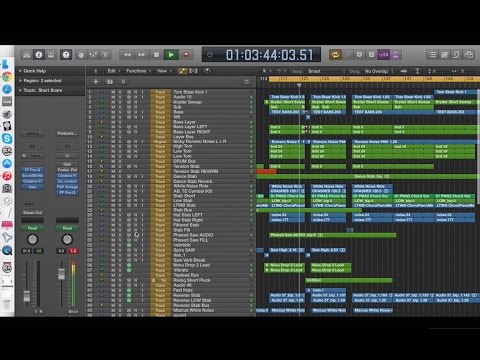Click the Dance Stab green region in timeline
The image size is (480, 360).
point(367,176)
